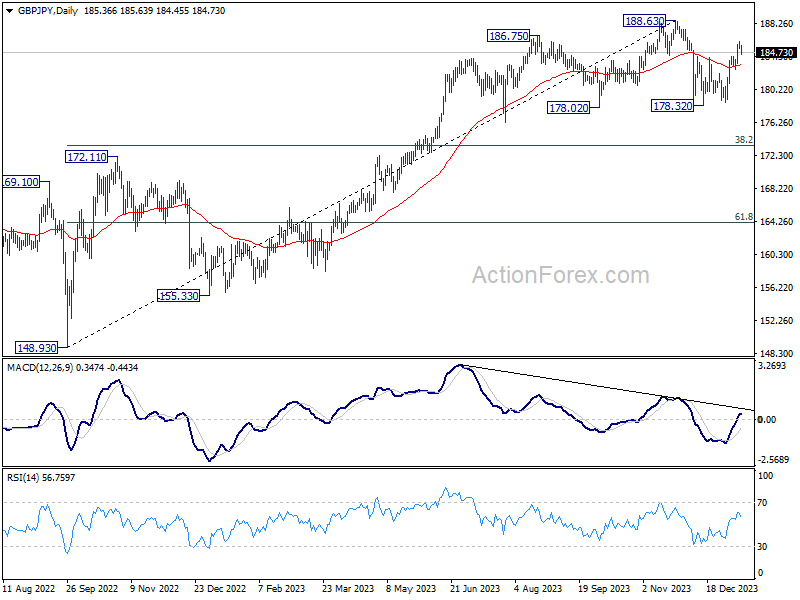Select the 178.320 low price label
800x600 pixels.
672,106
